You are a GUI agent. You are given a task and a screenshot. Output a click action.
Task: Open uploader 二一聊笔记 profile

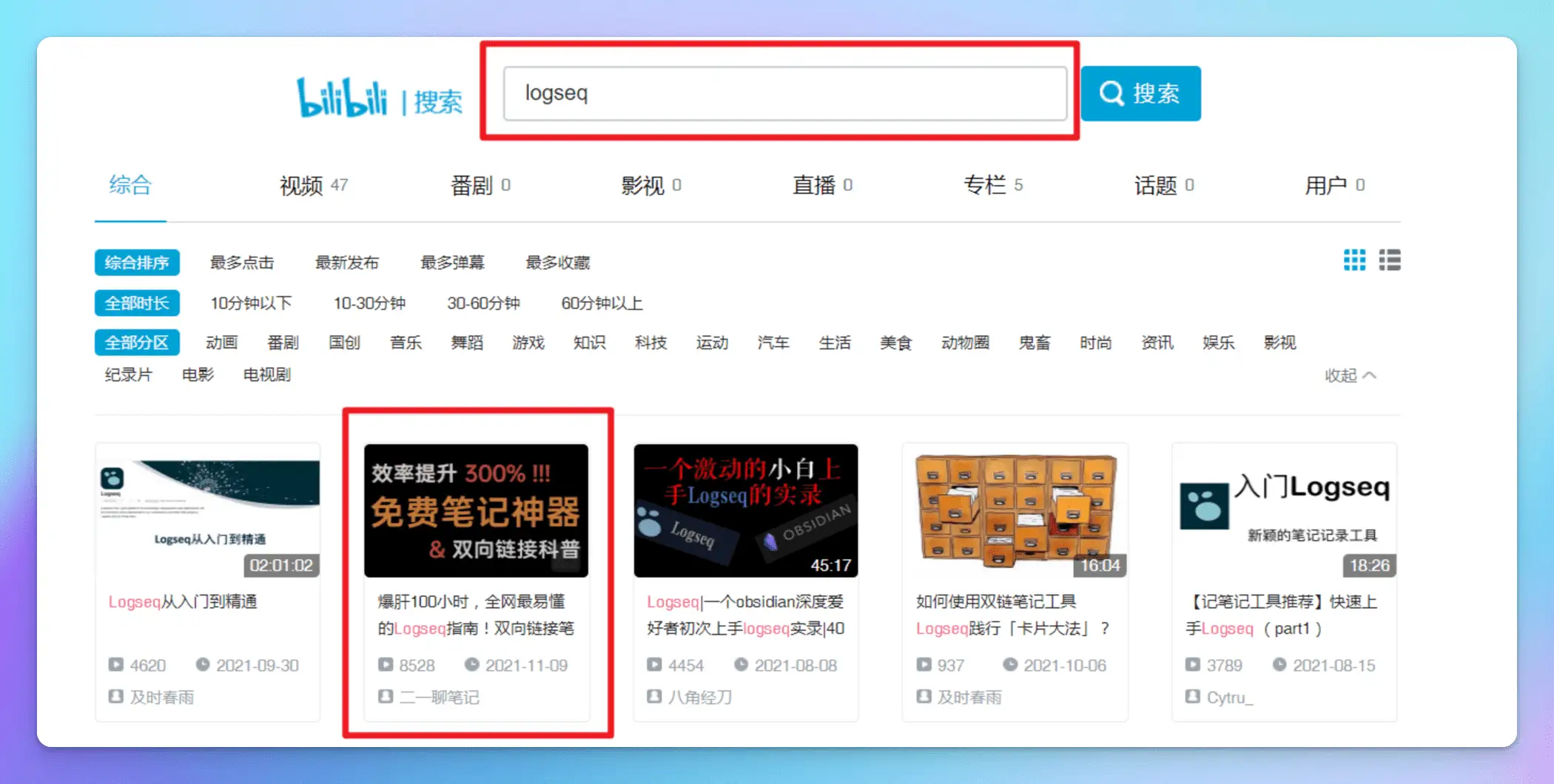pos(440,697)
